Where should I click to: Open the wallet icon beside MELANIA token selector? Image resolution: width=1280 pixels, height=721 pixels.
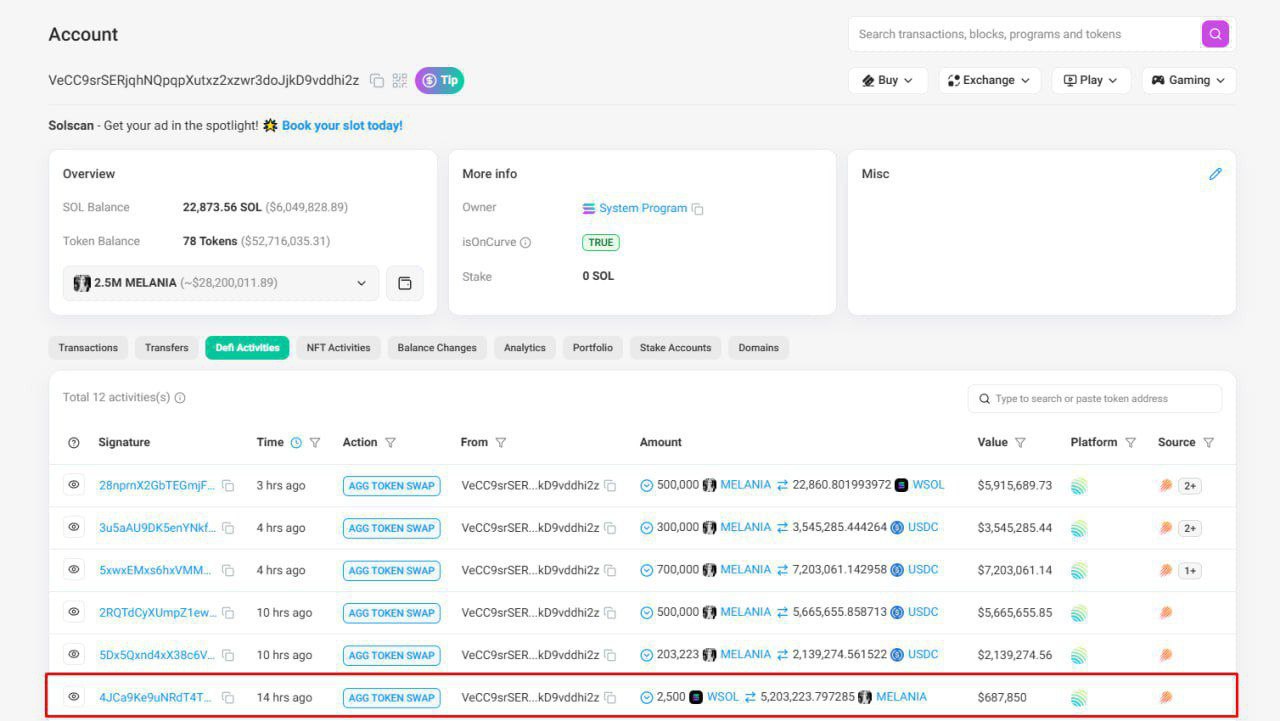pos(405,283)
